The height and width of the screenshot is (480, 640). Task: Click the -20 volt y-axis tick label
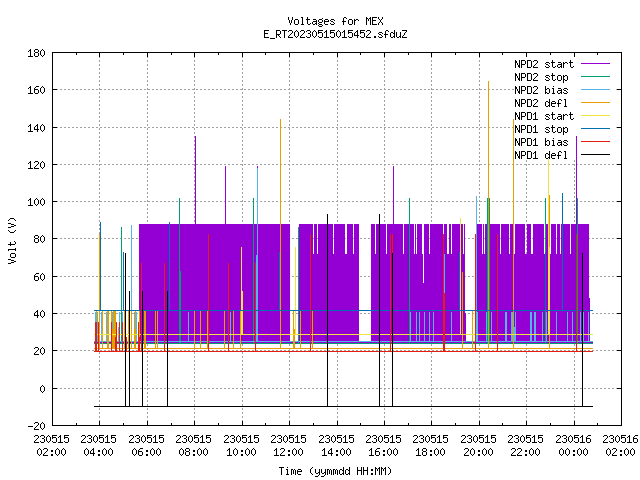(36, 426)
